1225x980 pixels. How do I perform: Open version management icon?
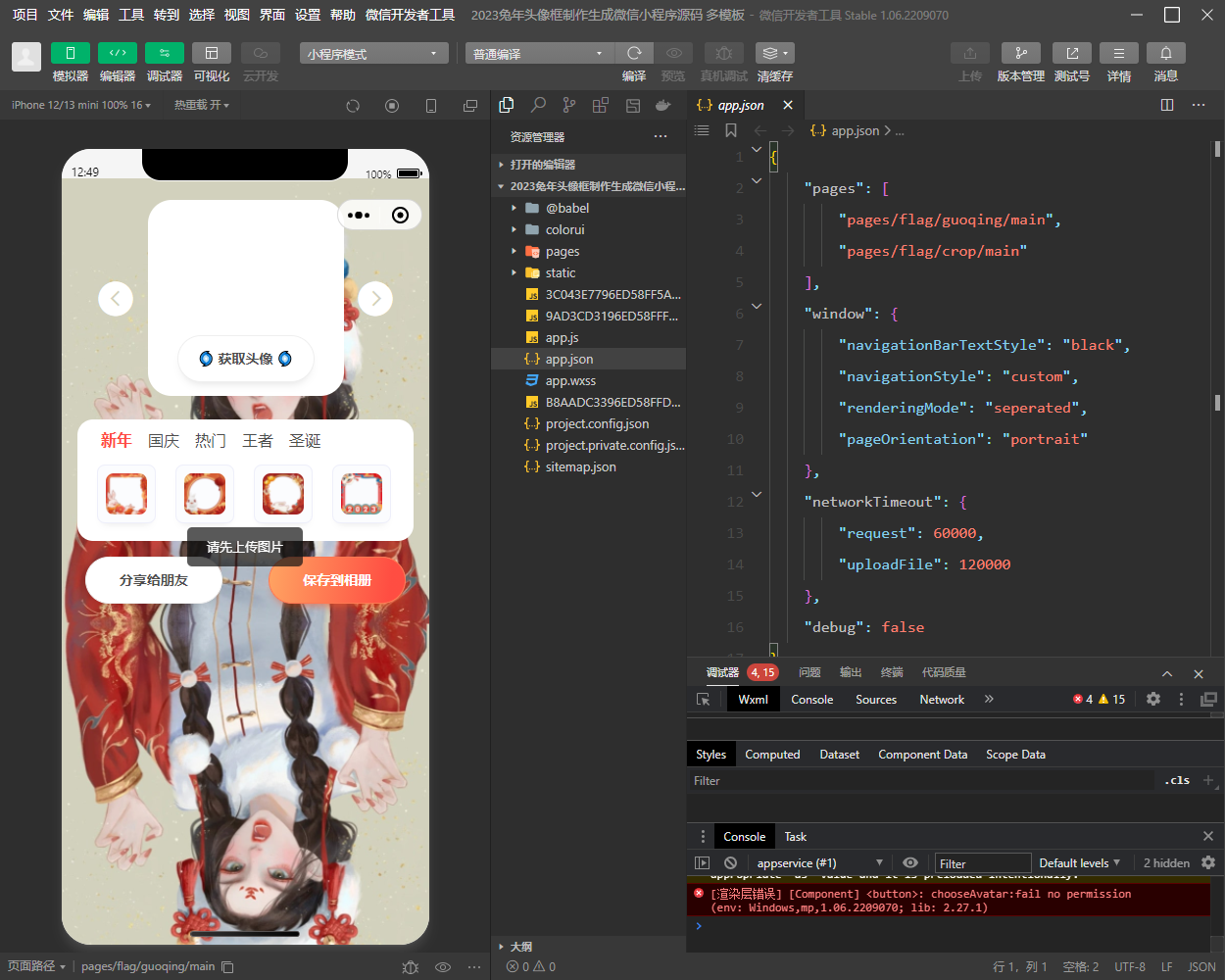tap(1020, 53)
